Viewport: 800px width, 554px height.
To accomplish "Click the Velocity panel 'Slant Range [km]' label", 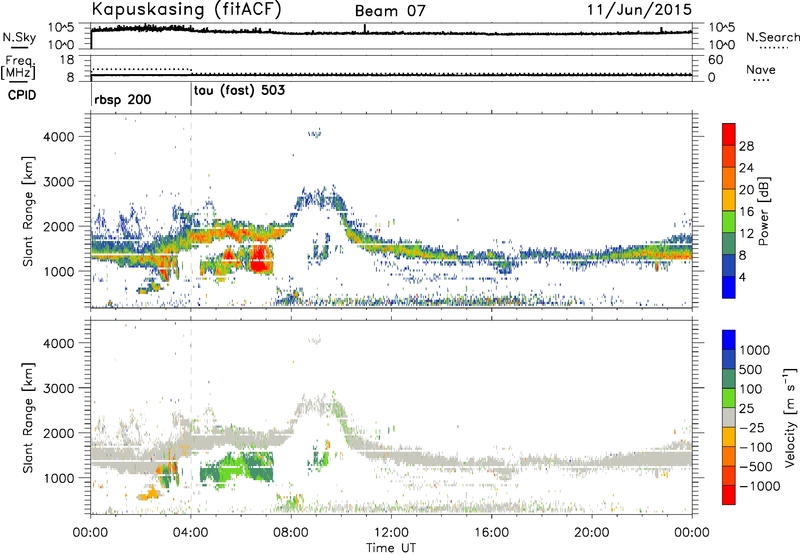I will pyautogui.click(x=28, y=417).
